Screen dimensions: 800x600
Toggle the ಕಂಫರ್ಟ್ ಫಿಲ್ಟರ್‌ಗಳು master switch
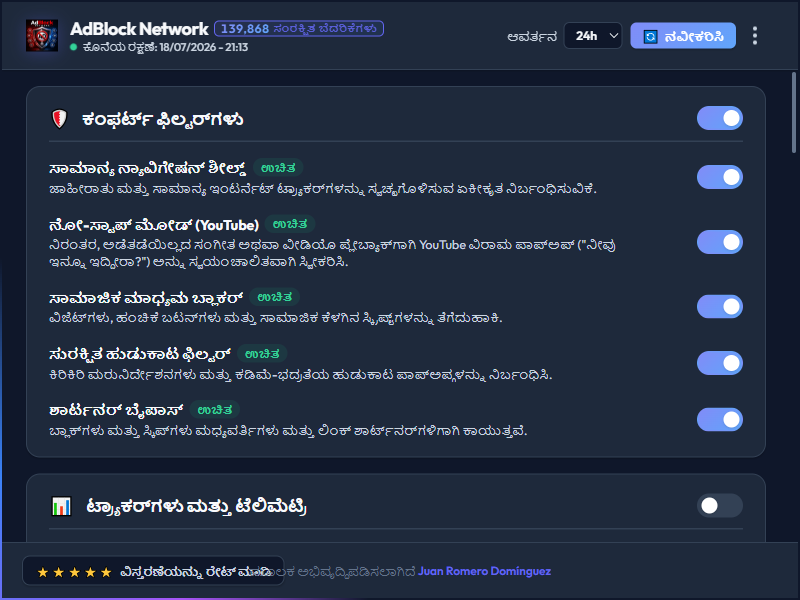(719, 118)
